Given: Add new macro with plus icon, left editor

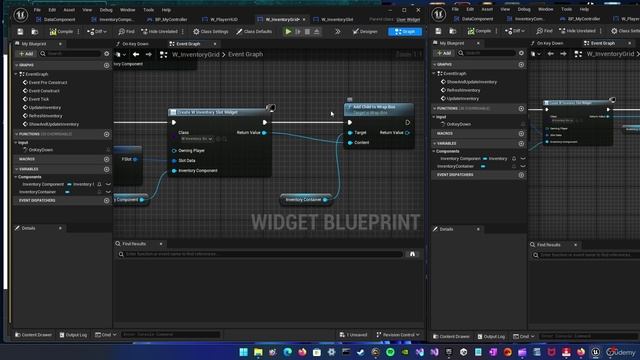Looking at the screenshot, I should tap(107, 159).
